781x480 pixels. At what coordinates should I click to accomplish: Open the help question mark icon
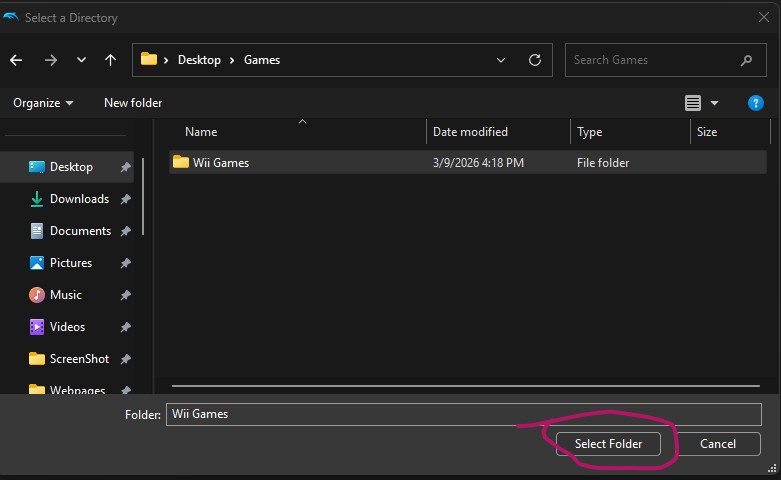pos(756,103)
